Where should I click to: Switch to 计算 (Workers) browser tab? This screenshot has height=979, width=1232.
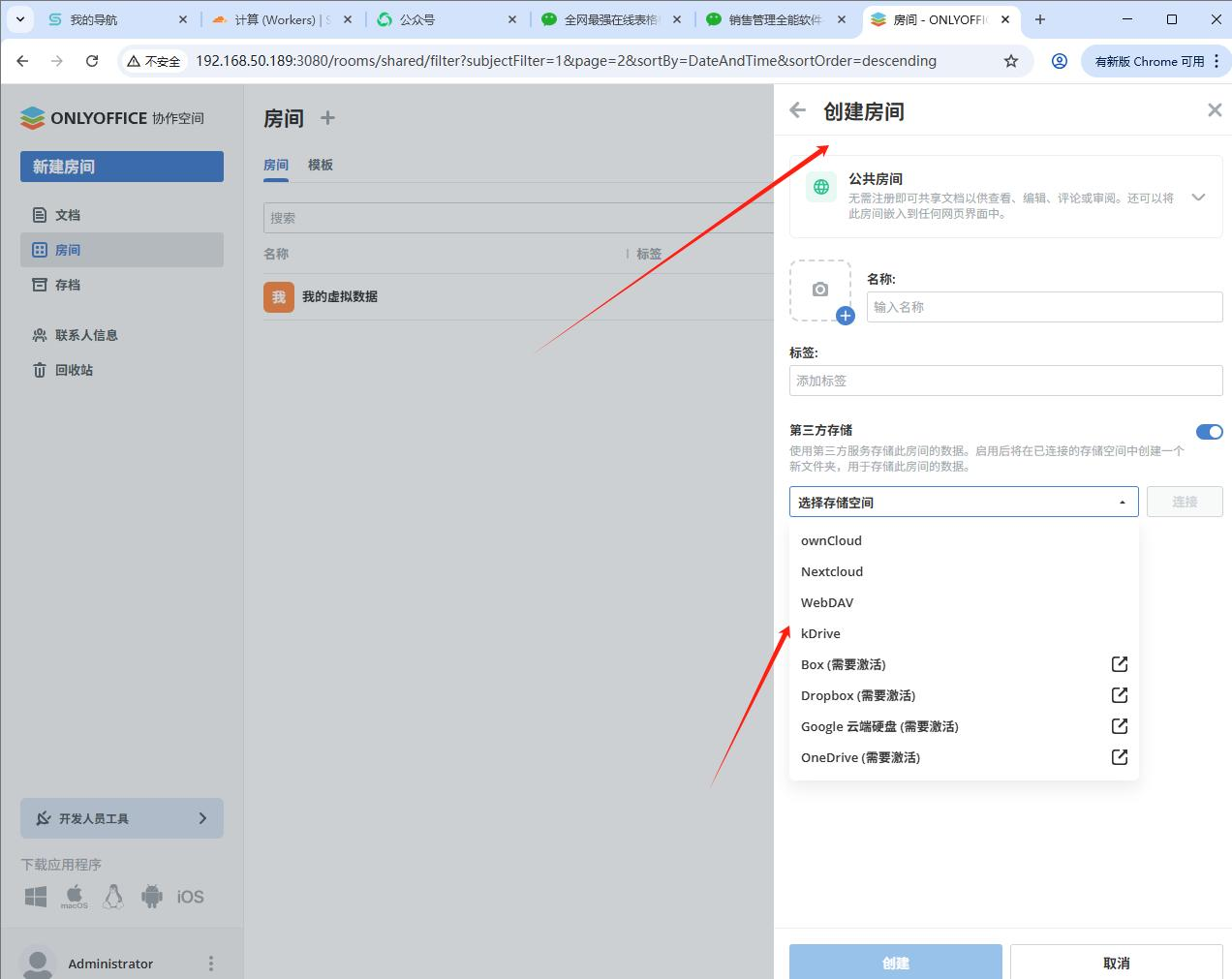click(283, 19)
